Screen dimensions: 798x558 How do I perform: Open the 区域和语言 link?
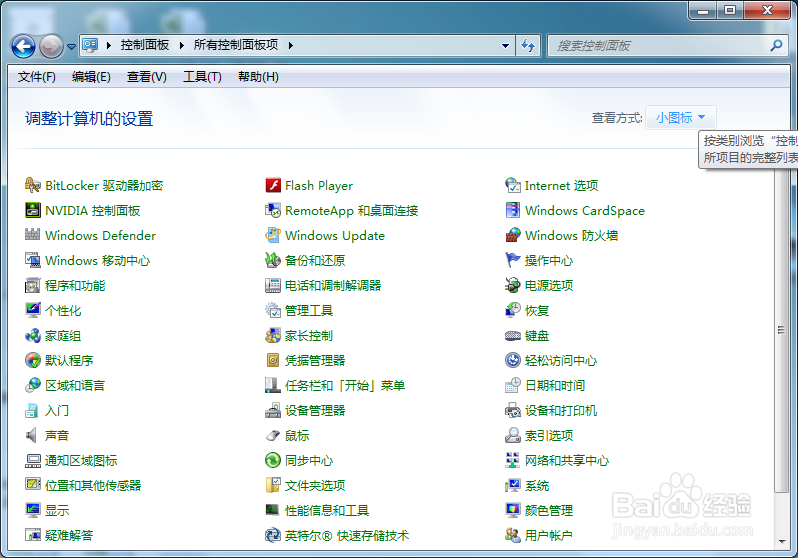click(x=75, y=385)
